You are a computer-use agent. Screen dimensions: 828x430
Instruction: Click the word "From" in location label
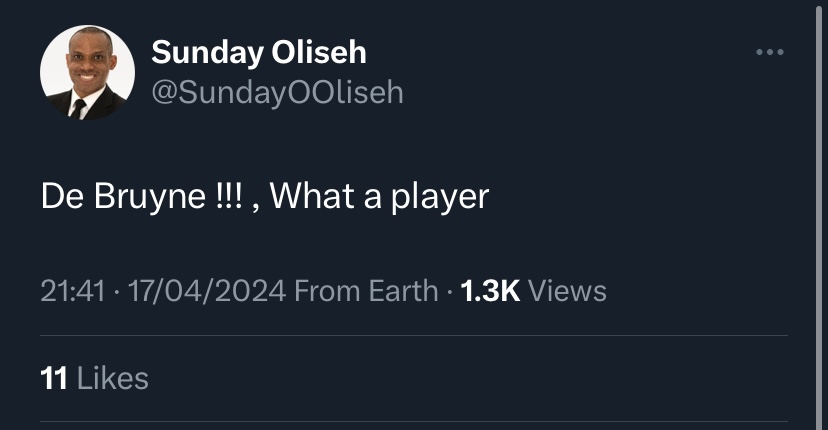pos(328,291)
